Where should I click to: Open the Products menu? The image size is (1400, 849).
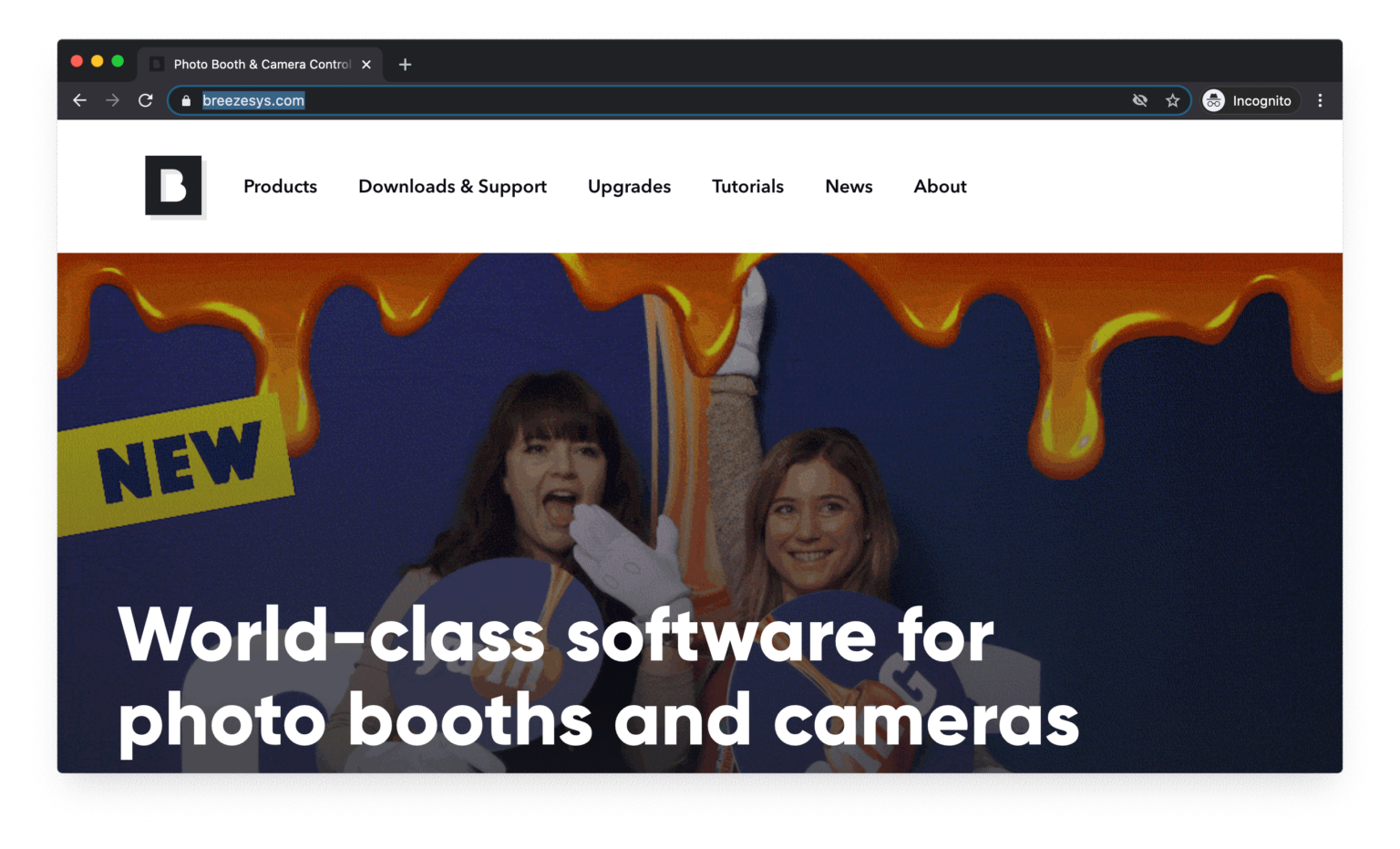(x=280, y=186)
